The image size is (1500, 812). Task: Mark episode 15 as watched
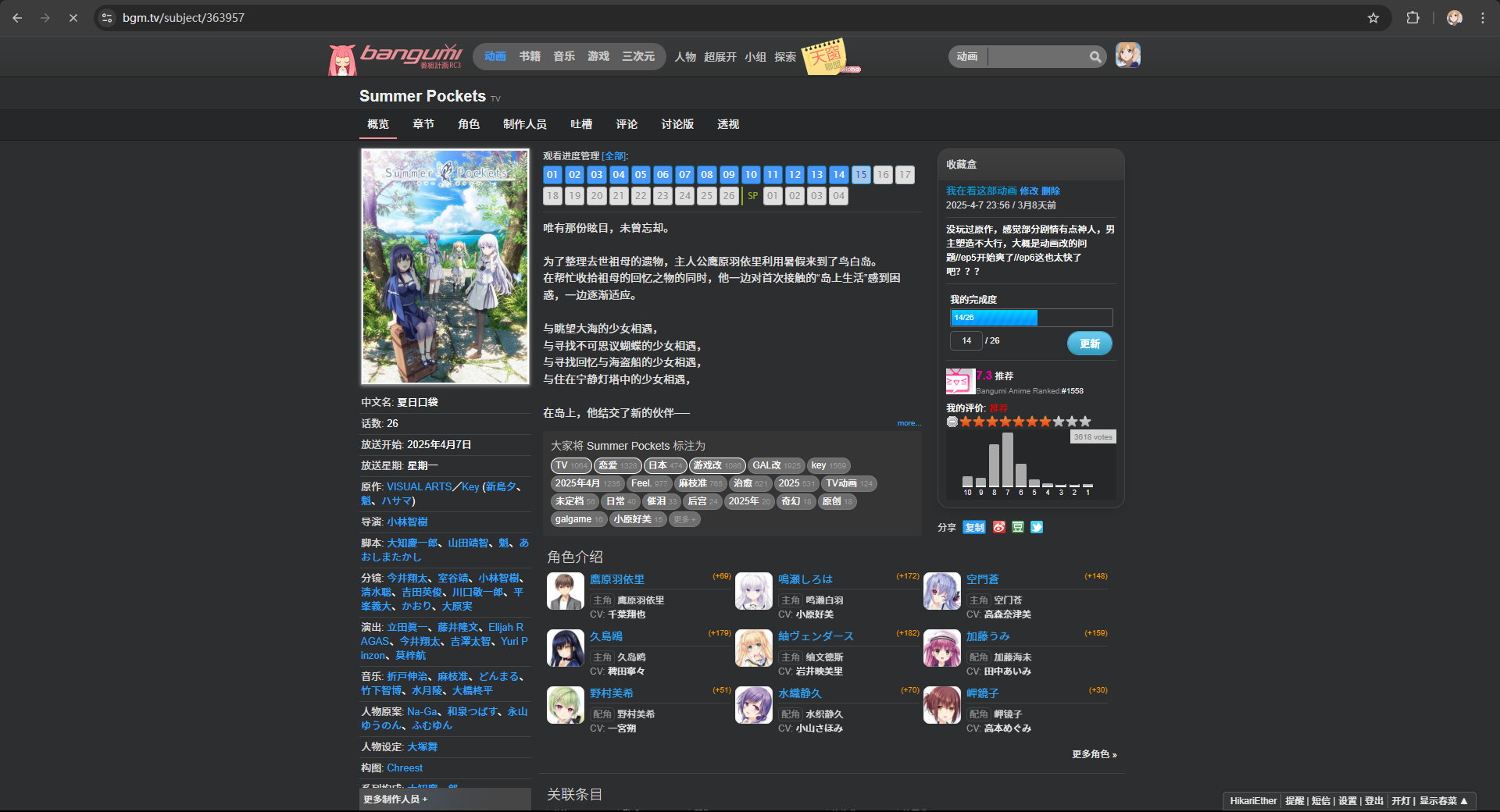[861, 174]
